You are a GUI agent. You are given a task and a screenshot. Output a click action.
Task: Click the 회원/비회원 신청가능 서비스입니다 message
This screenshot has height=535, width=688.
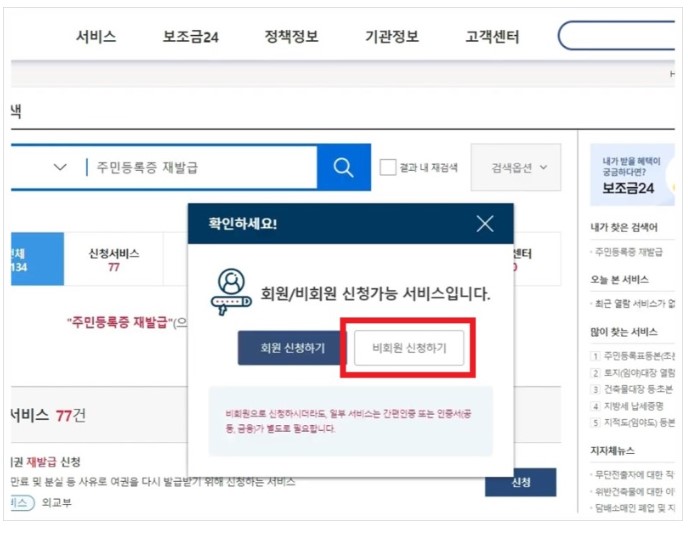(375, 293)
